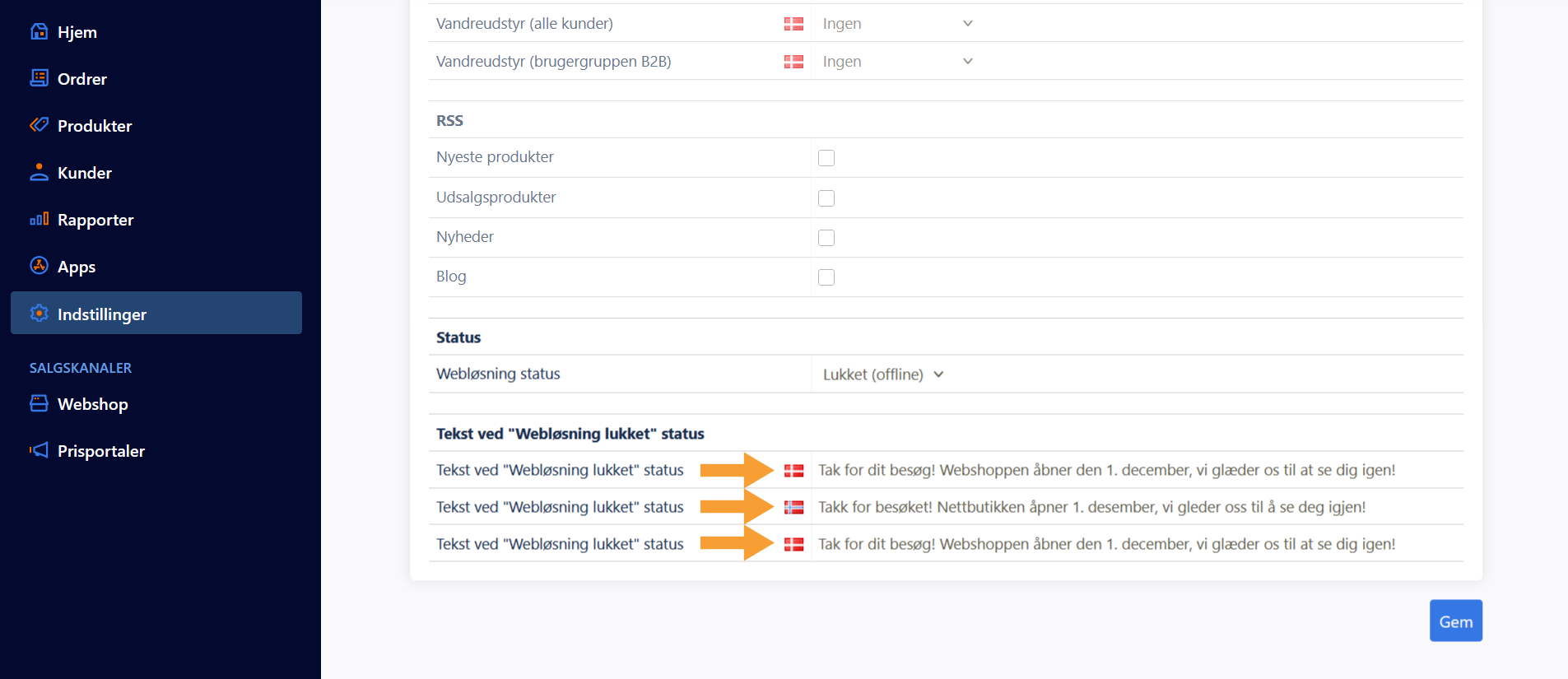Open the Vandreudstyr (alle kunder) dropdown
Screen dimensions: 1568x679
[897, 24]
